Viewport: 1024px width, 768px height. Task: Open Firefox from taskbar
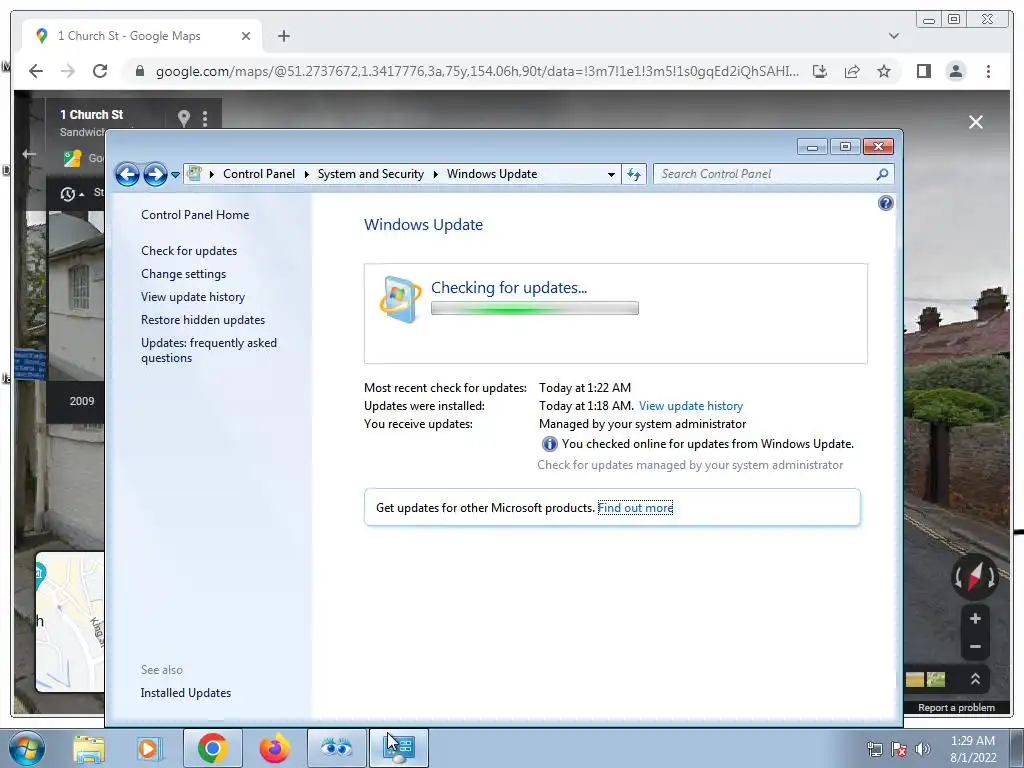click(274, 748)
